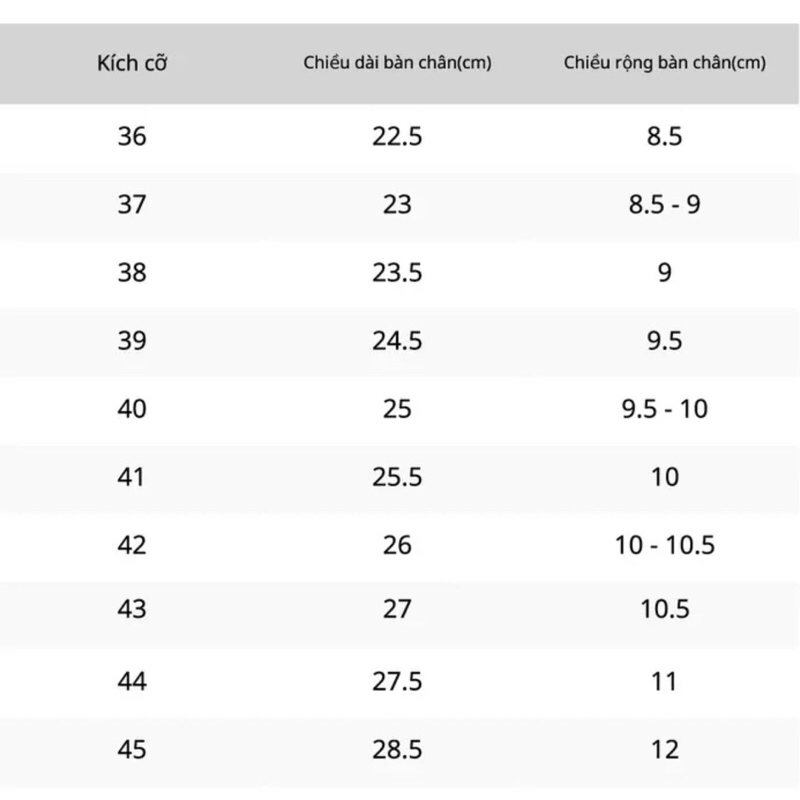Image resolution: width=800 pixels, height=800 pixels.
Task: Click the width value 12
Action: tap(664, 749)
